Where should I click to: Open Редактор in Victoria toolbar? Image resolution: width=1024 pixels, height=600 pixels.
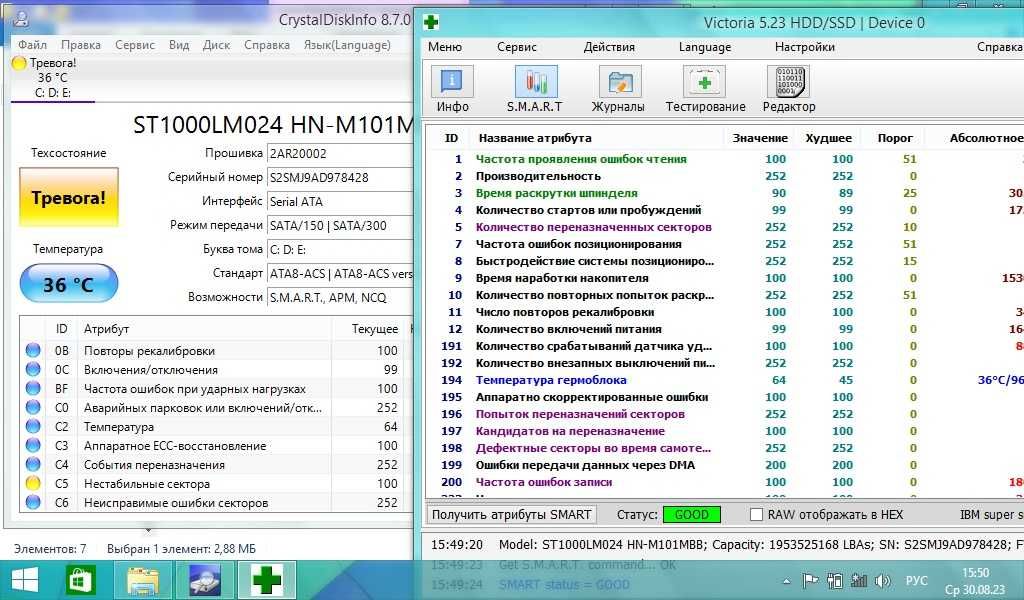(788, 89)
